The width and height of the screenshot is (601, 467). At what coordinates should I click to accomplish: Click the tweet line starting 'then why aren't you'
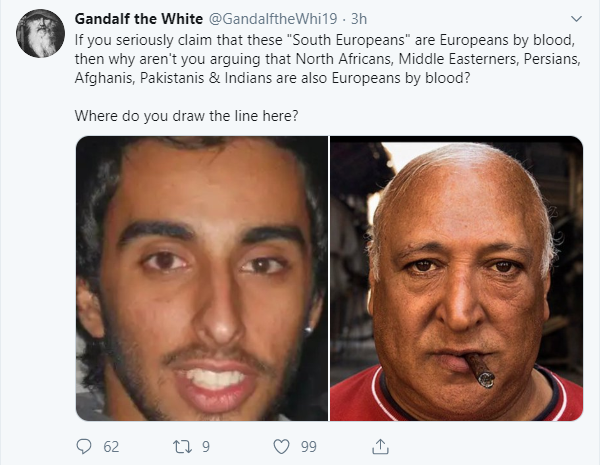click(x=328, y=59)
